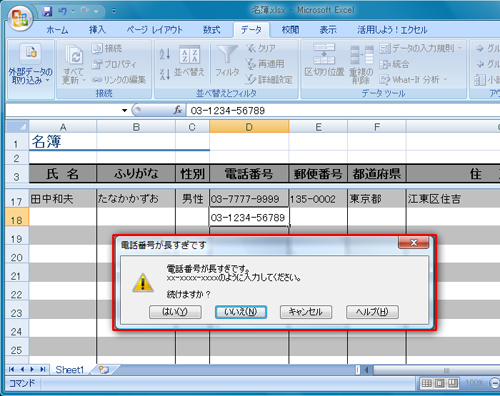Expand the データの入力規則 dropdown arrow
This screenshot has width=500, height=396.
(x=460, y=49)
